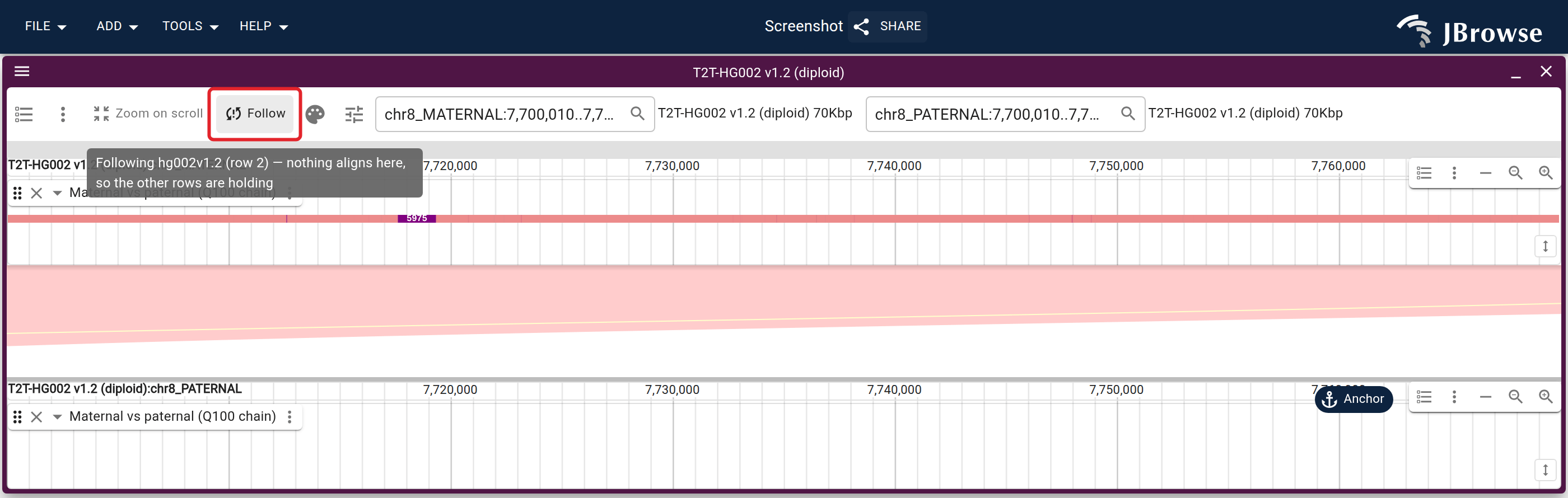Image resolution: width=1568 pixels, height=498 pixels.
Task: Close the T2T-HG002 view panel
Action: coord(1546,72)
